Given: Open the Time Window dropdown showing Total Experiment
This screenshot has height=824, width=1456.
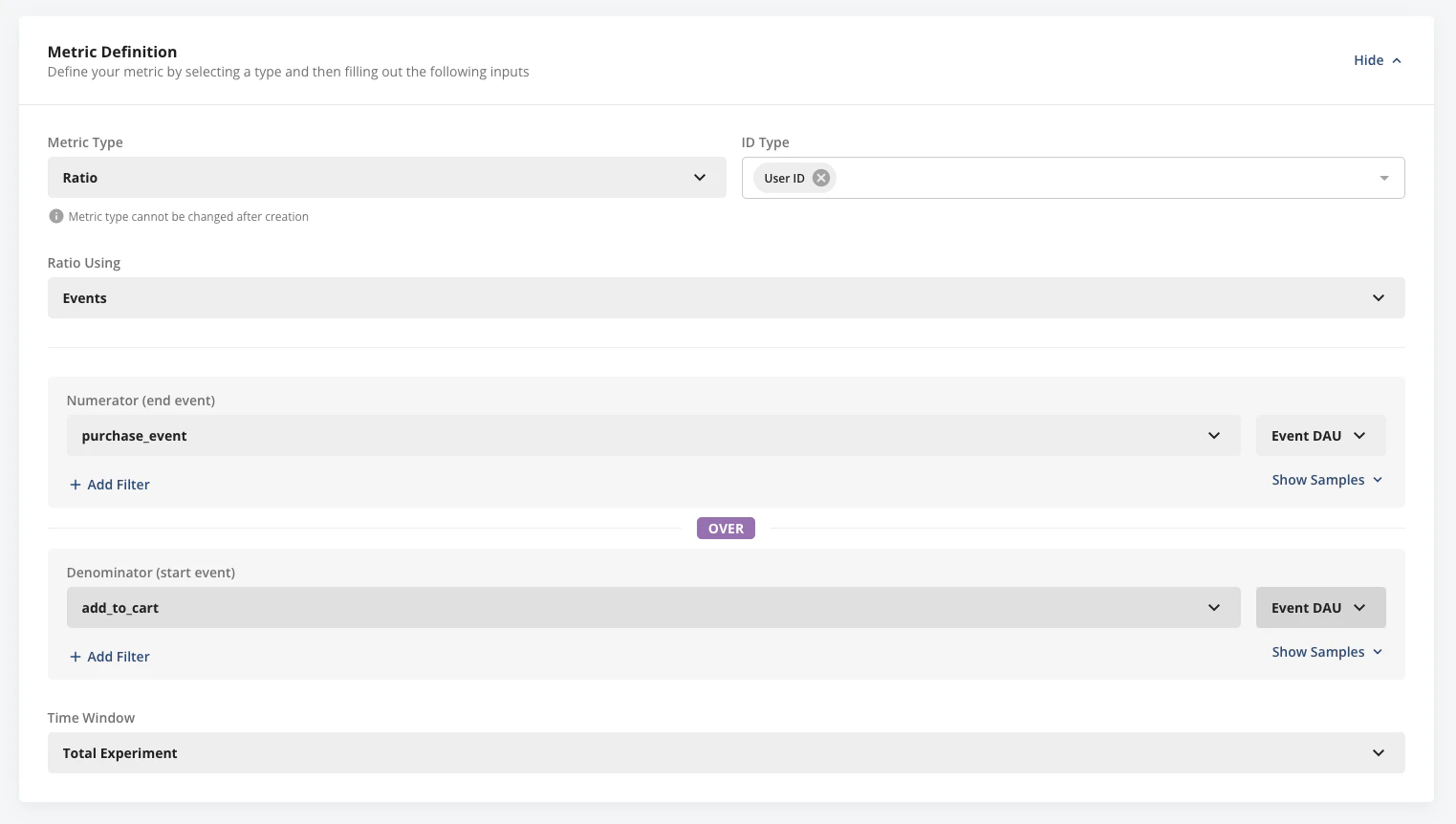Looking at the screenshot, I should (x=726, y=752).
